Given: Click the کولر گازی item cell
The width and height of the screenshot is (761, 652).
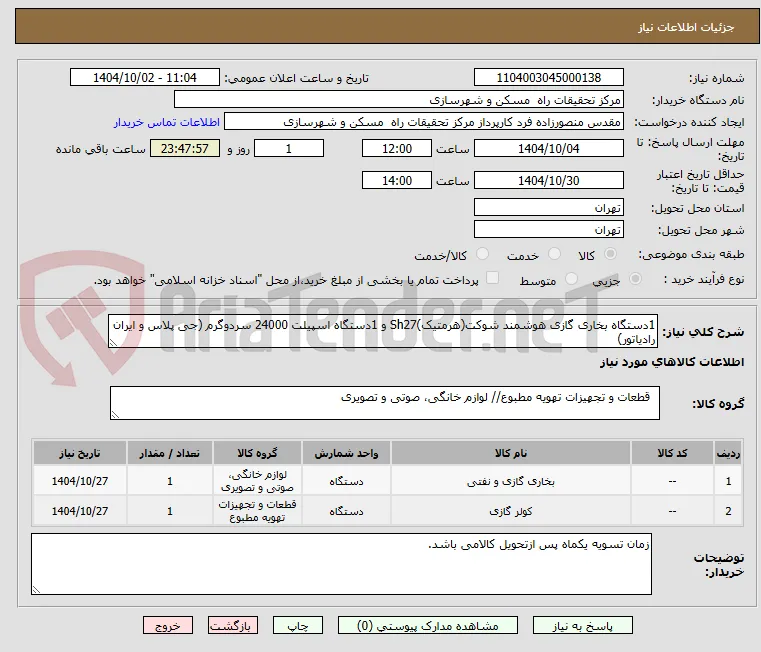Looking at the screenshot, I should (511, 511).
